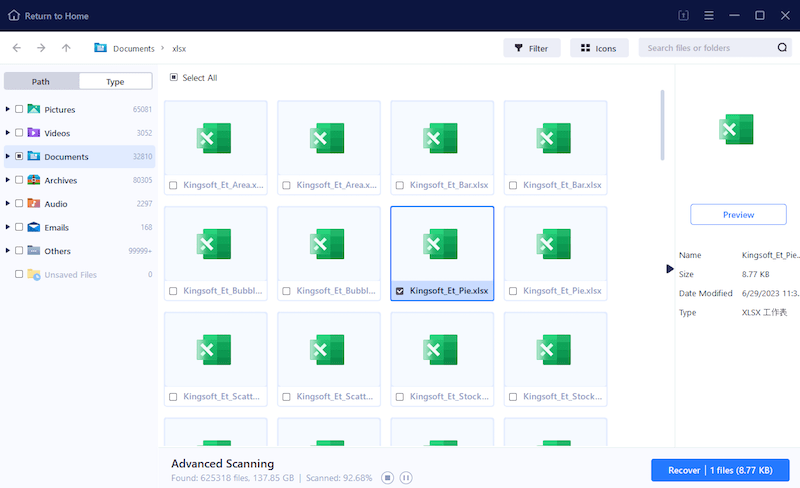Click the Return to Home icon
Image resolution: width=800 pixels, height=488 pixels.
pos(14,15)
